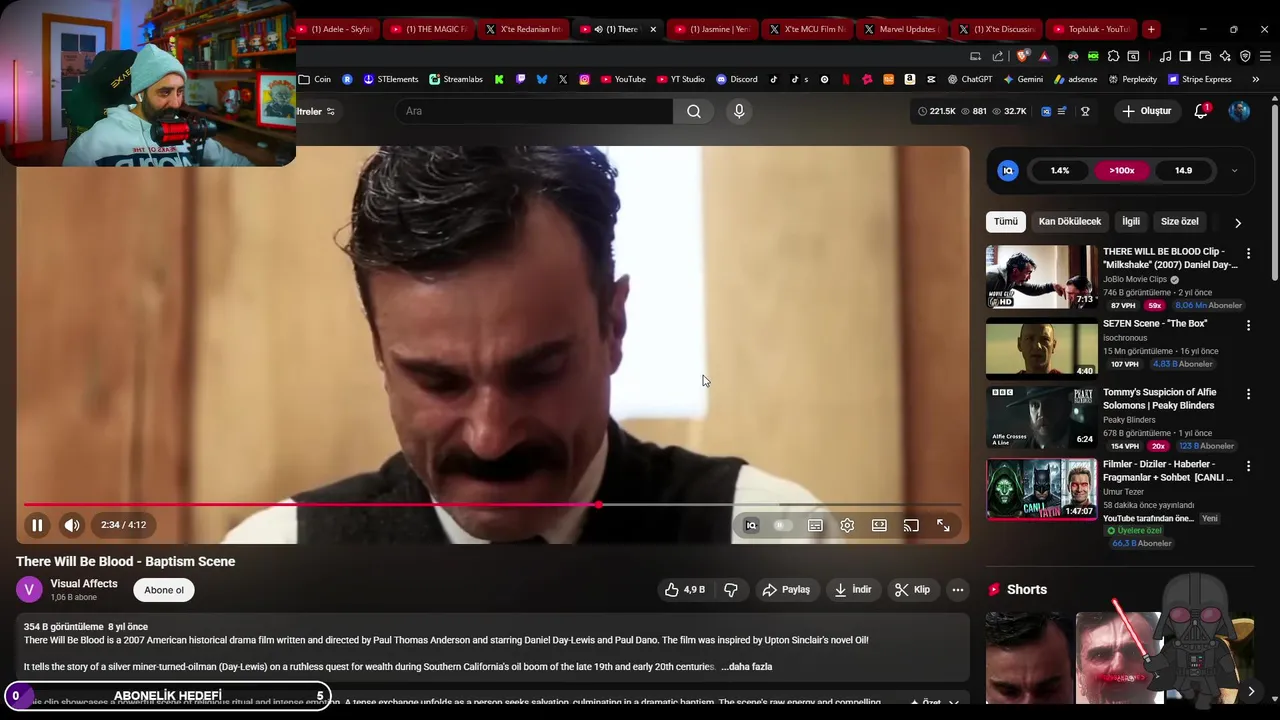The image size is (1280, 720).
Task: Toggle subtitles with the captions icon
Action: [x=815, y=525]
